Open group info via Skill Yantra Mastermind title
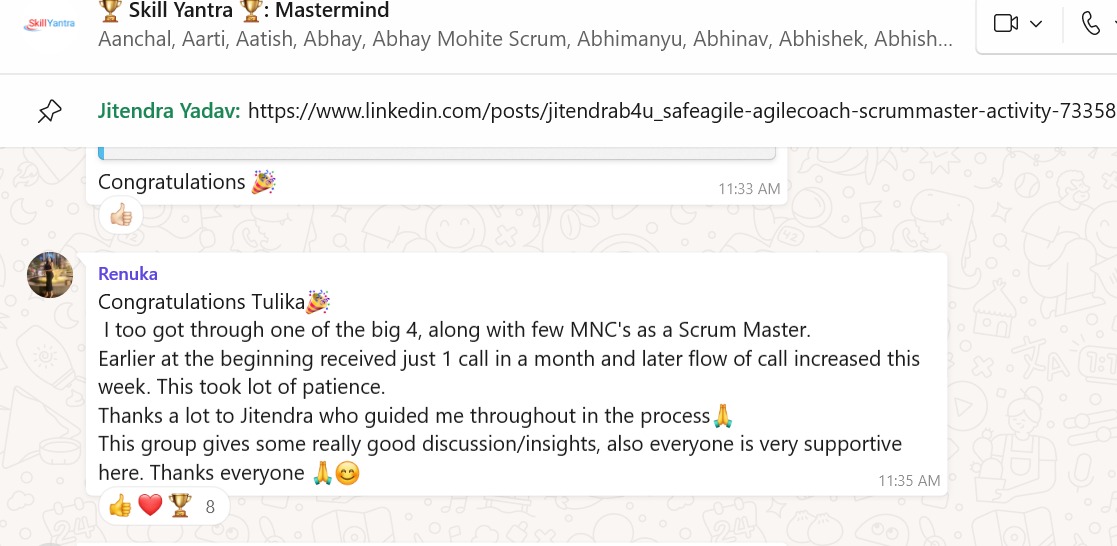The image size is (1117, 546). 245,12
